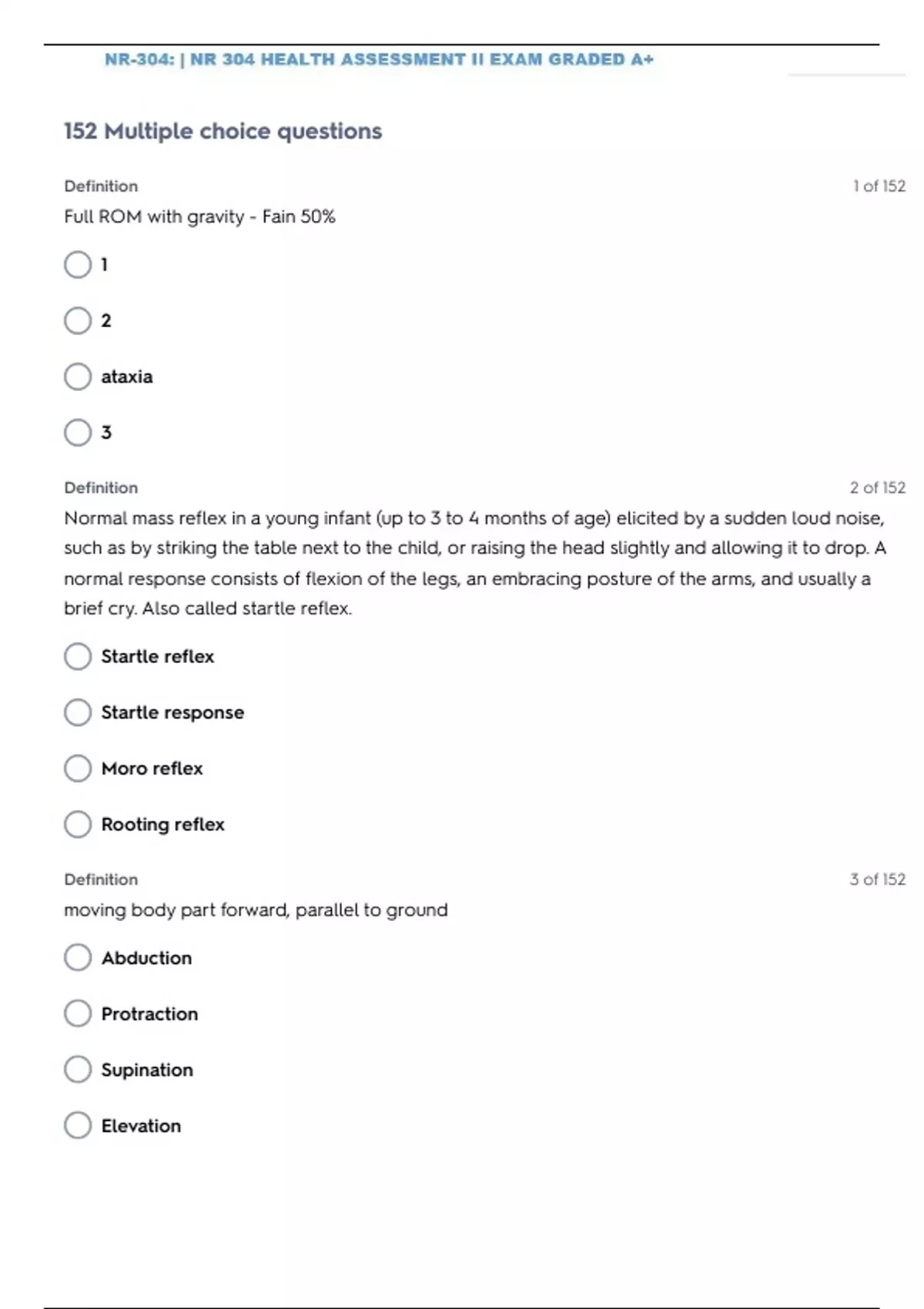This screenshot has width=924, height=1309.
Task: Select the 'ataxia' radio button
Action: point(78,377)
